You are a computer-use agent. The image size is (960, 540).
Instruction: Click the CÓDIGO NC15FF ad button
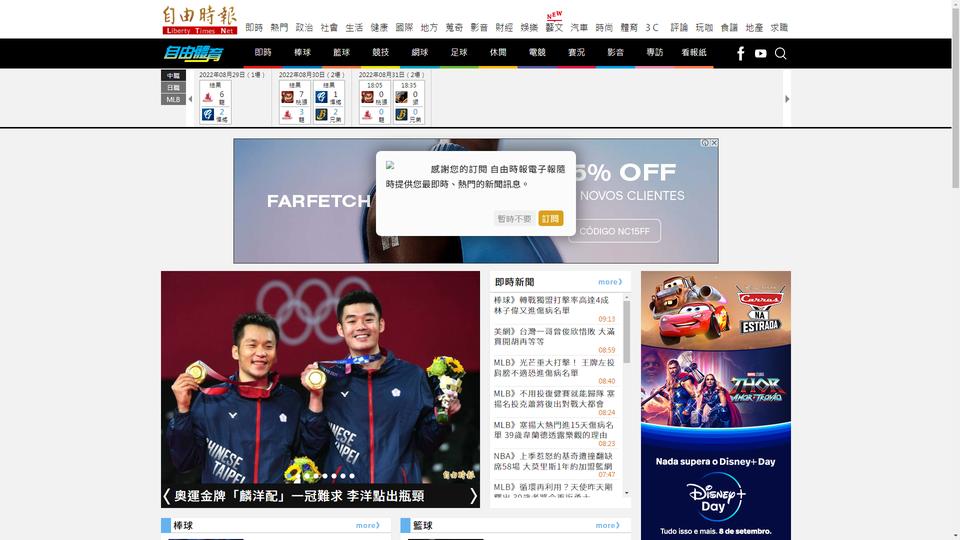(614, 231)
